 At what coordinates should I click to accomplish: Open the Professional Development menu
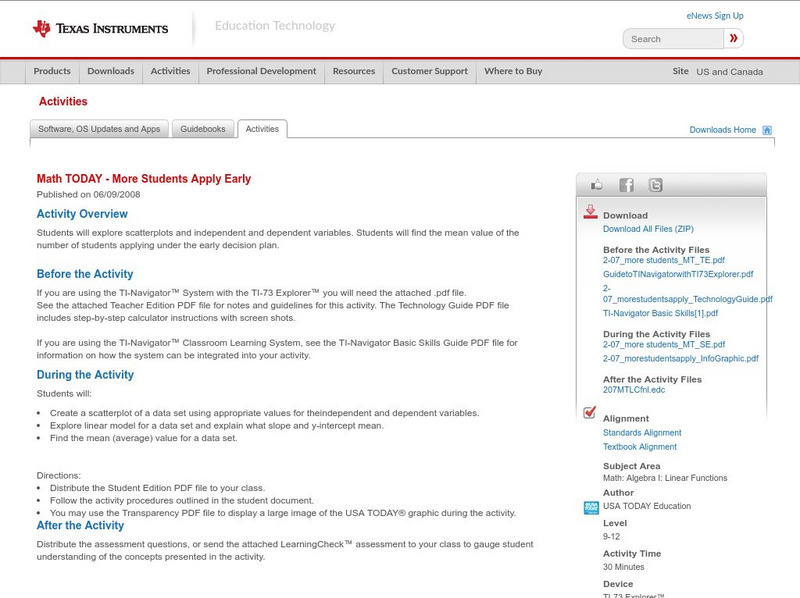click(x=261, y=71)
